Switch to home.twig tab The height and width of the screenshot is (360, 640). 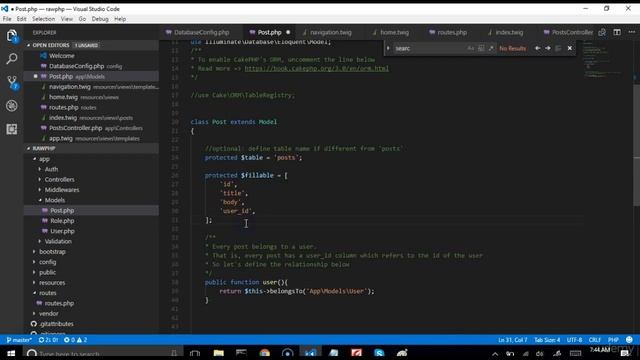point(394,32)
